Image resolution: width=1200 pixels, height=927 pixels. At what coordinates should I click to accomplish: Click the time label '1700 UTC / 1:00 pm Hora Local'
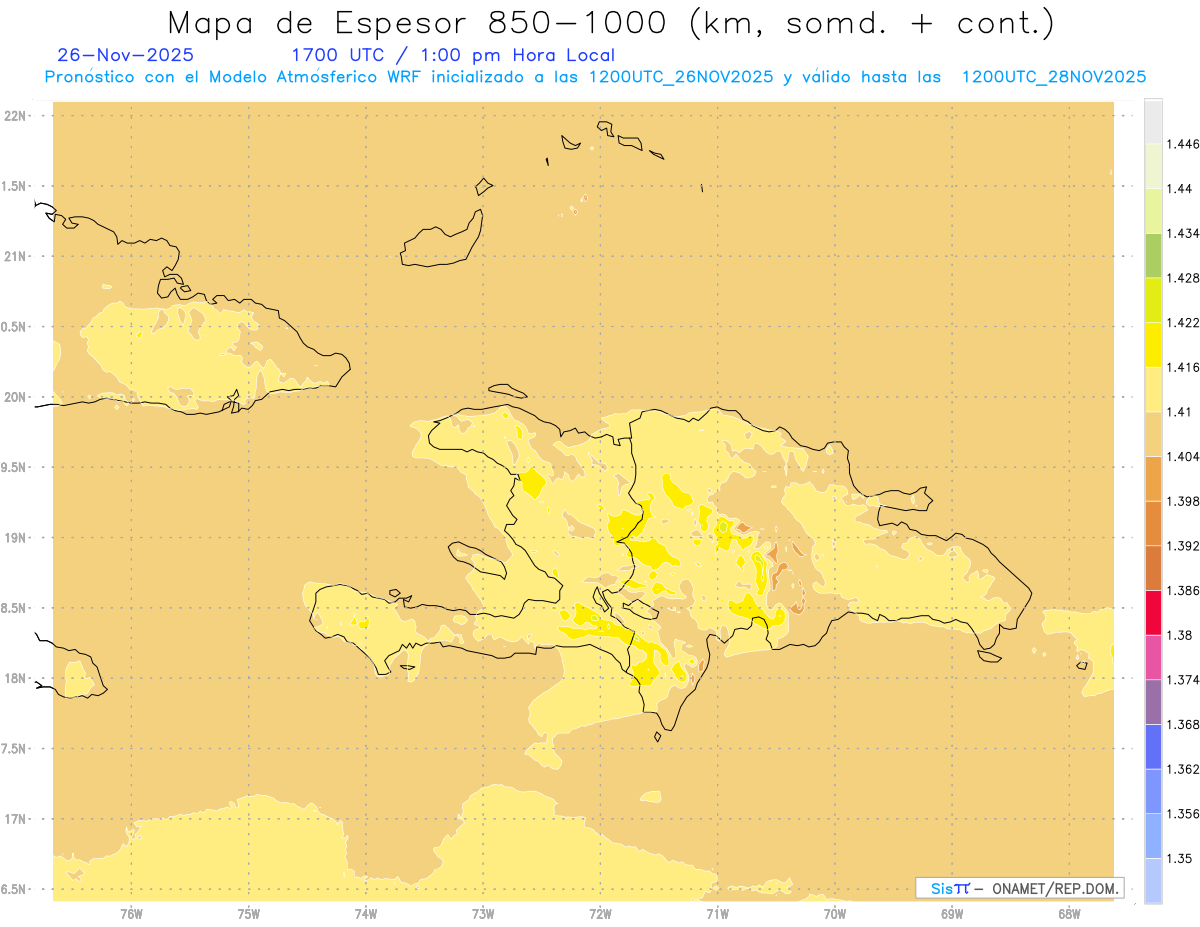pos(453,56)
